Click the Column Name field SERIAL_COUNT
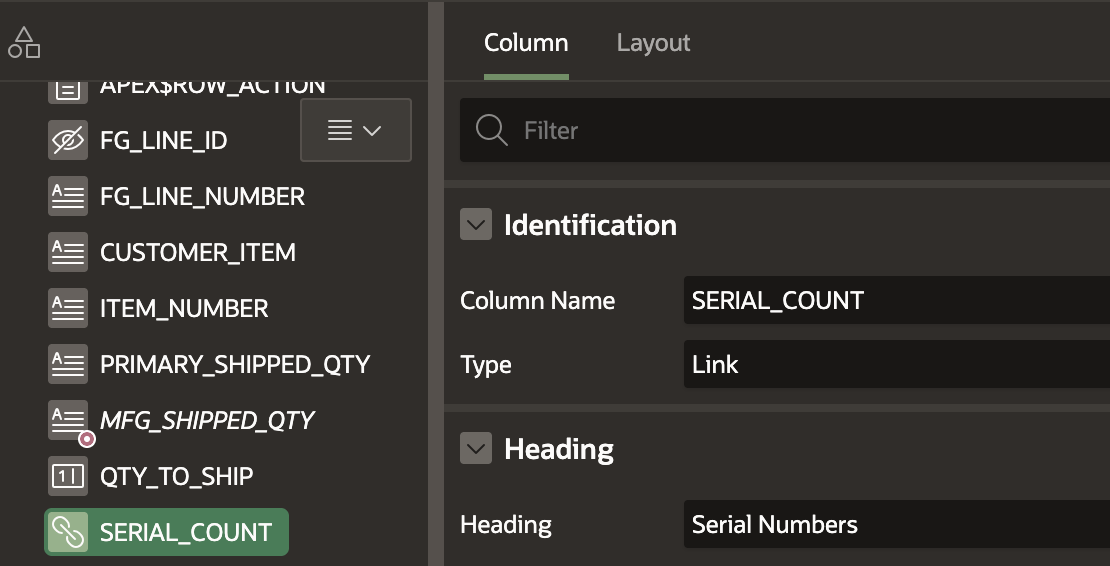The image size is (1110, 566). (896, 300)
